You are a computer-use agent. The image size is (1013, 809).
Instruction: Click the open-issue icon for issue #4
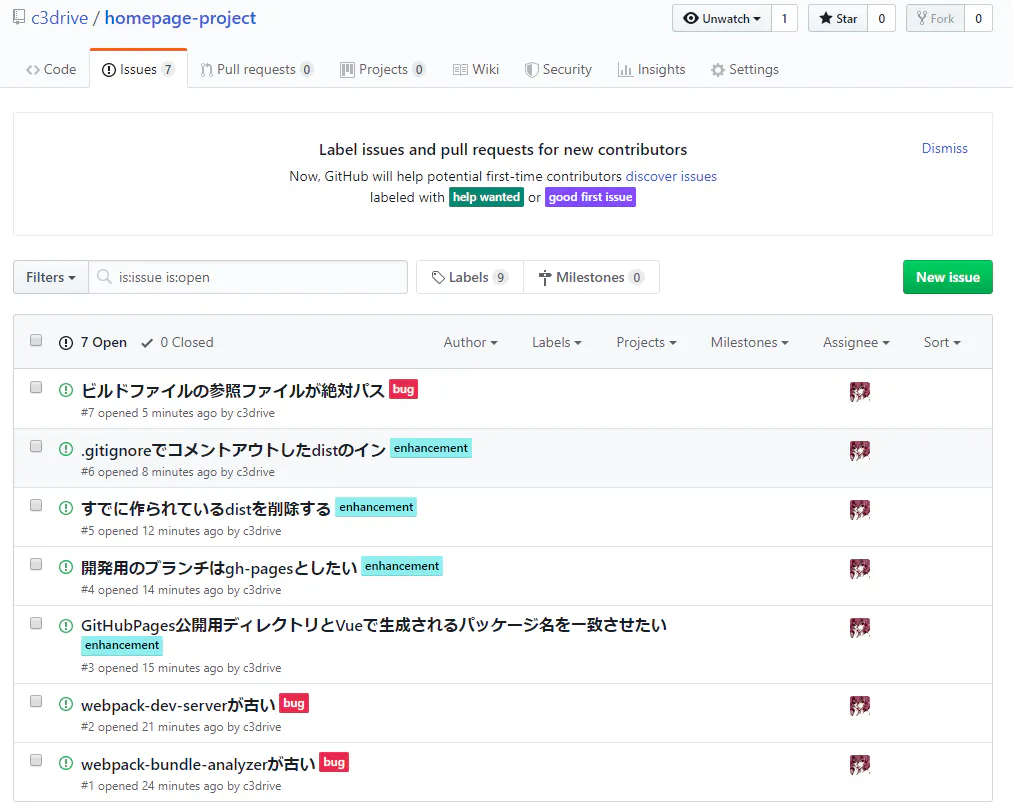click(x=66, y=567)
